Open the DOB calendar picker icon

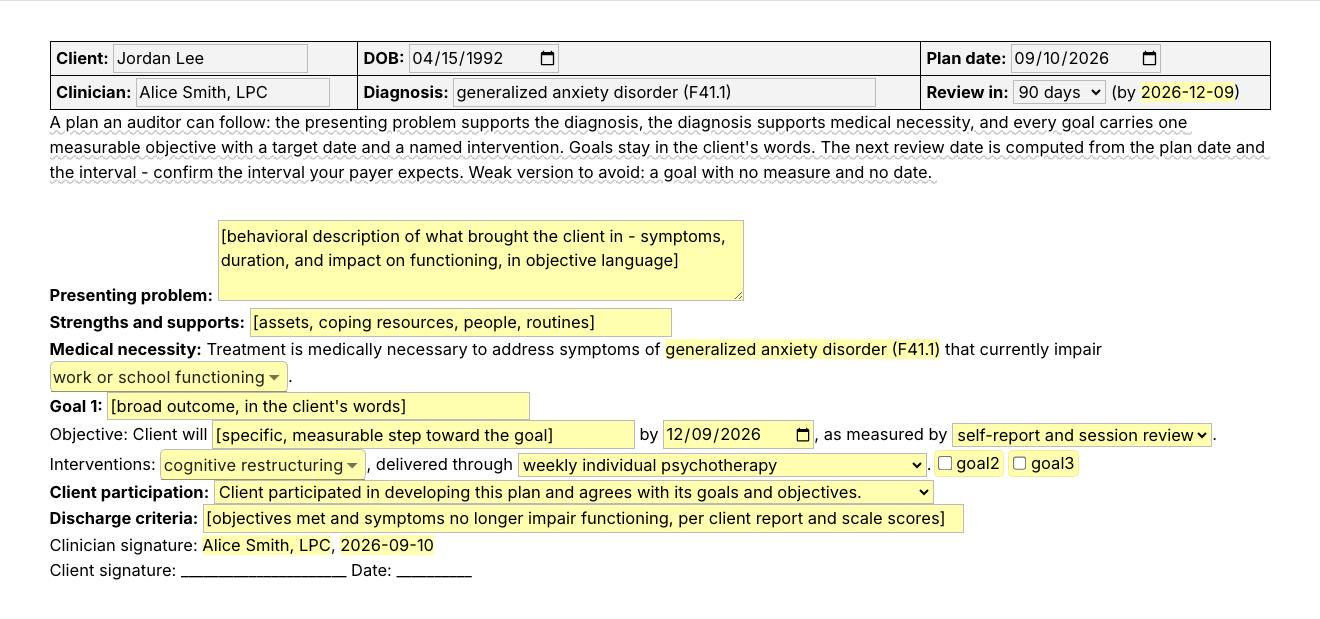tap(547, 58)
